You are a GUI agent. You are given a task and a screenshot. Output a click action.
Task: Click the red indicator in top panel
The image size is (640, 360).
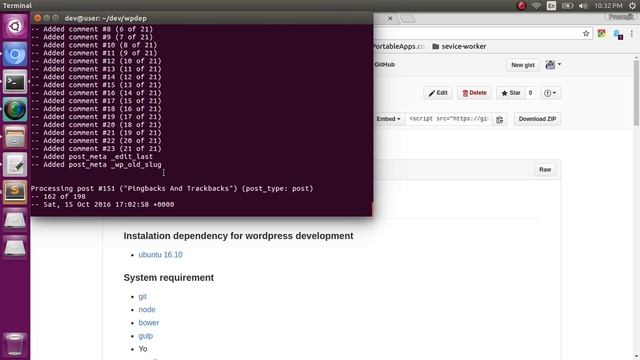(x=521, y=6)
